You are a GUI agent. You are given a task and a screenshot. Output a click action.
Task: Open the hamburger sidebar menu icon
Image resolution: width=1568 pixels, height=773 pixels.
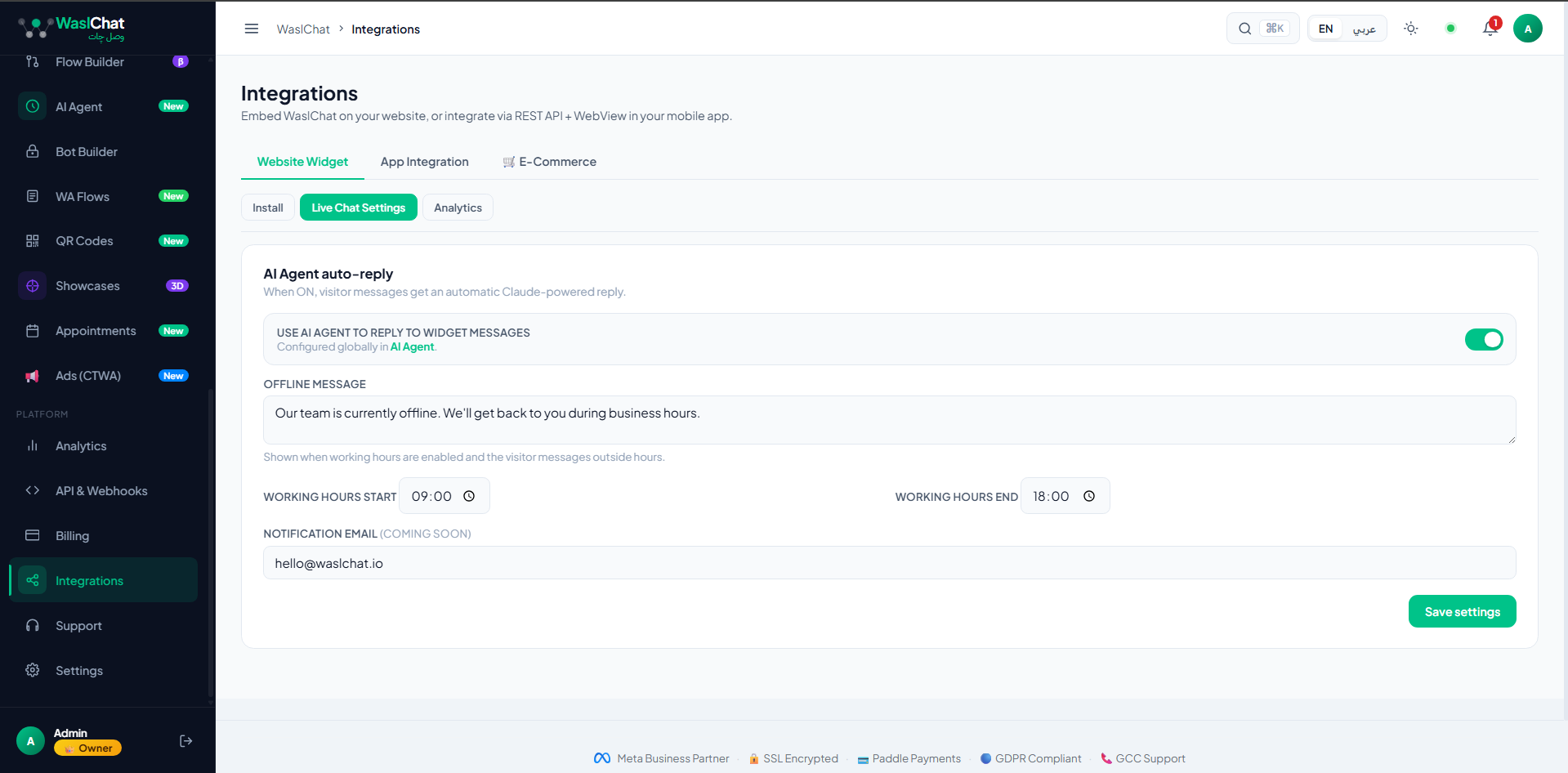252,29
